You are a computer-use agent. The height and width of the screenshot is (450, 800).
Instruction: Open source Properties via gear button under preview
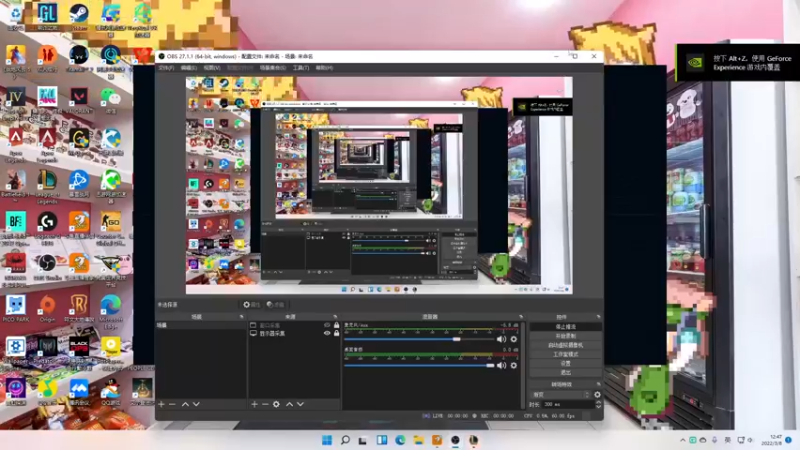pyautogui.click(x=252, y=305)
